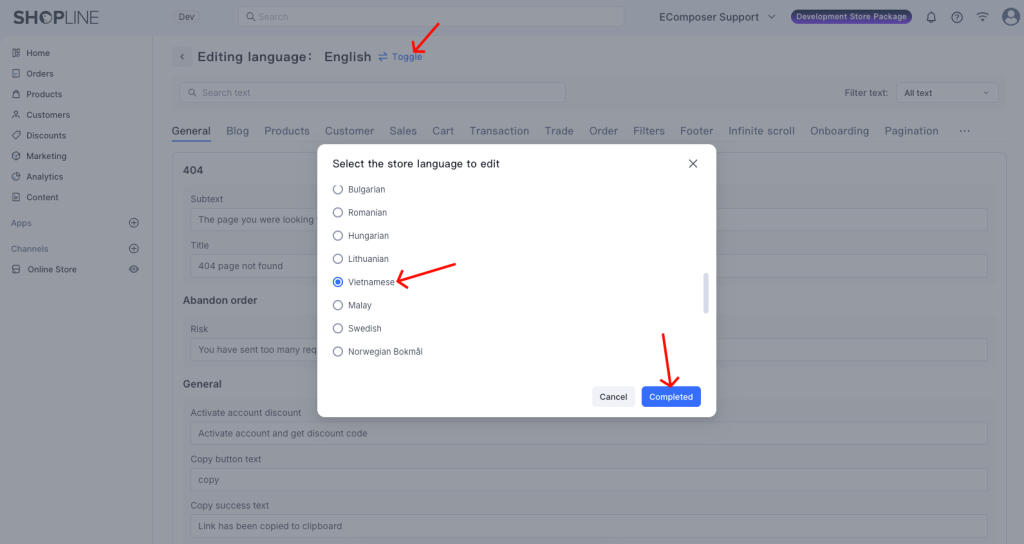This screenshot has height=544, width=1024.
Task: Click the wifi signal icon in header
Action: click(982, 17)
